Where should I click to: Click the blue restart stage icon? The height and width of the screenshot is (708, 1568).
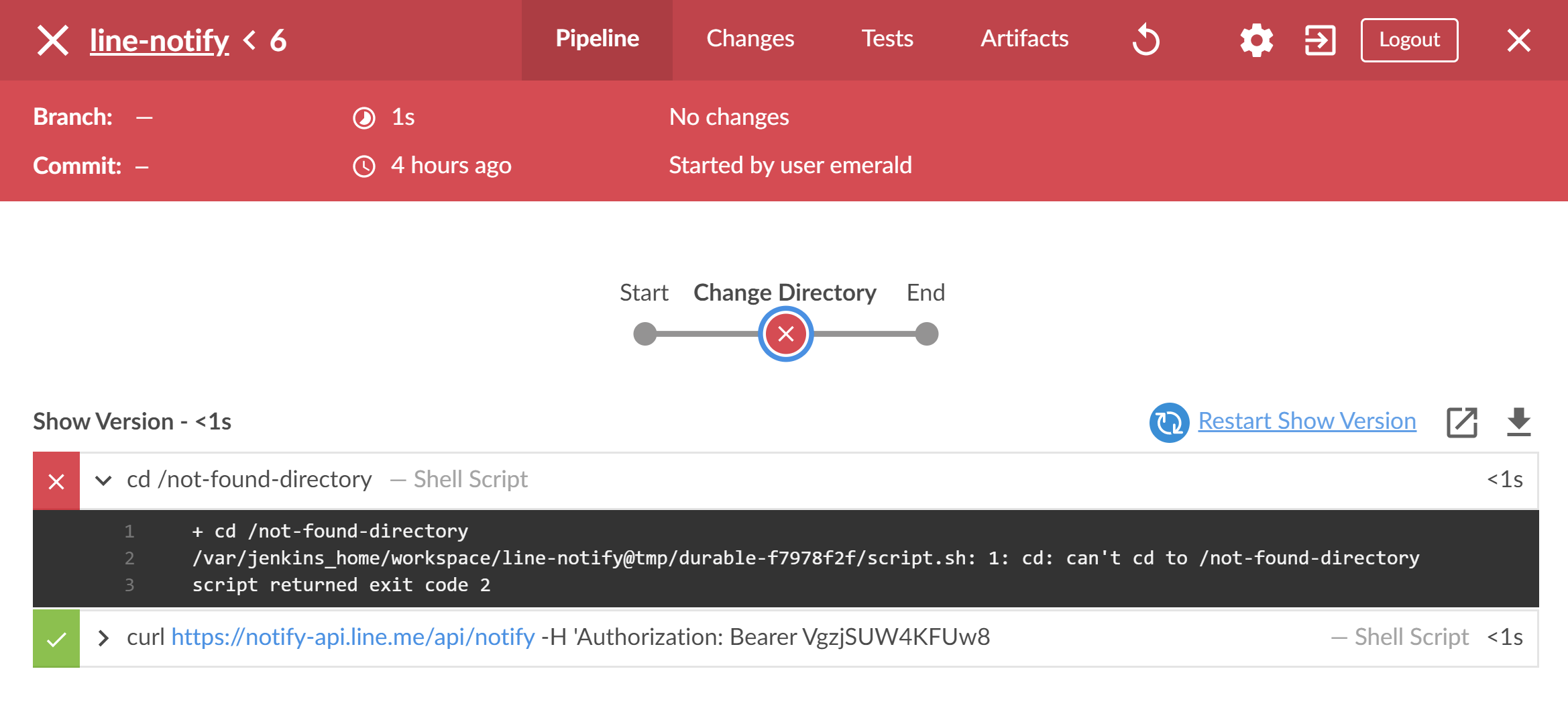[1169, 422]
